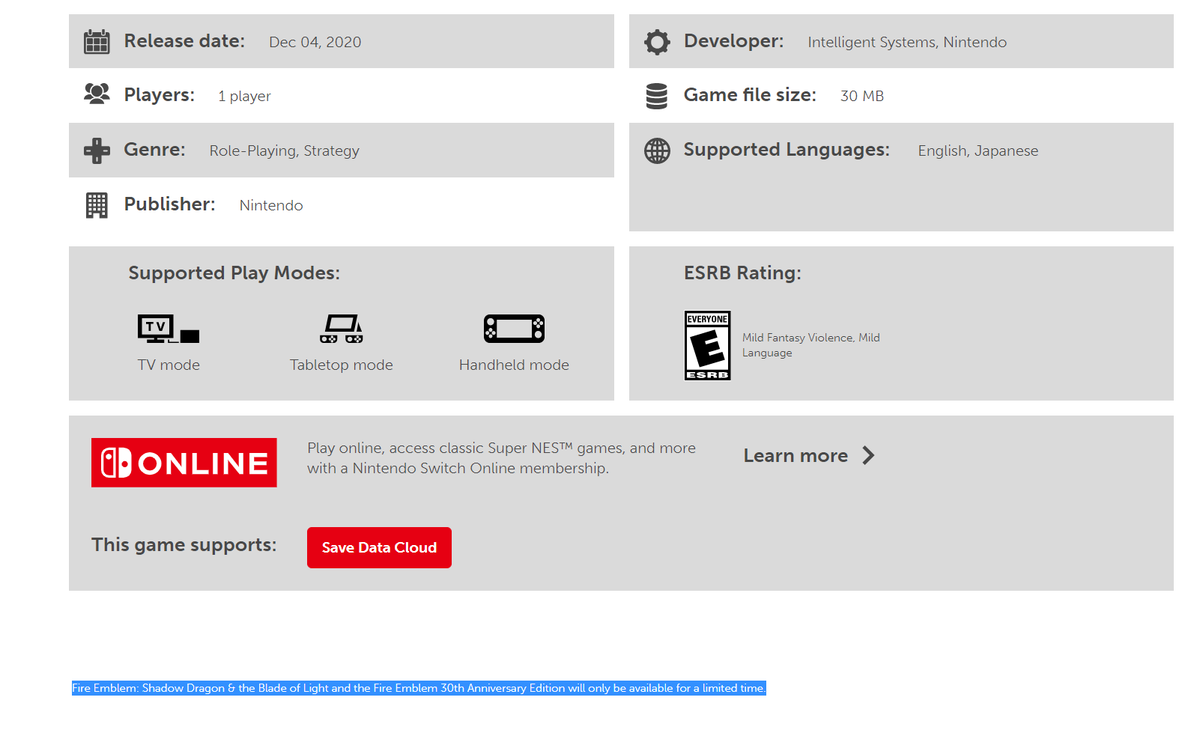Click the calendar icon beside Release date
Screen dimensions: 1200x736
(x=96, y=42)
